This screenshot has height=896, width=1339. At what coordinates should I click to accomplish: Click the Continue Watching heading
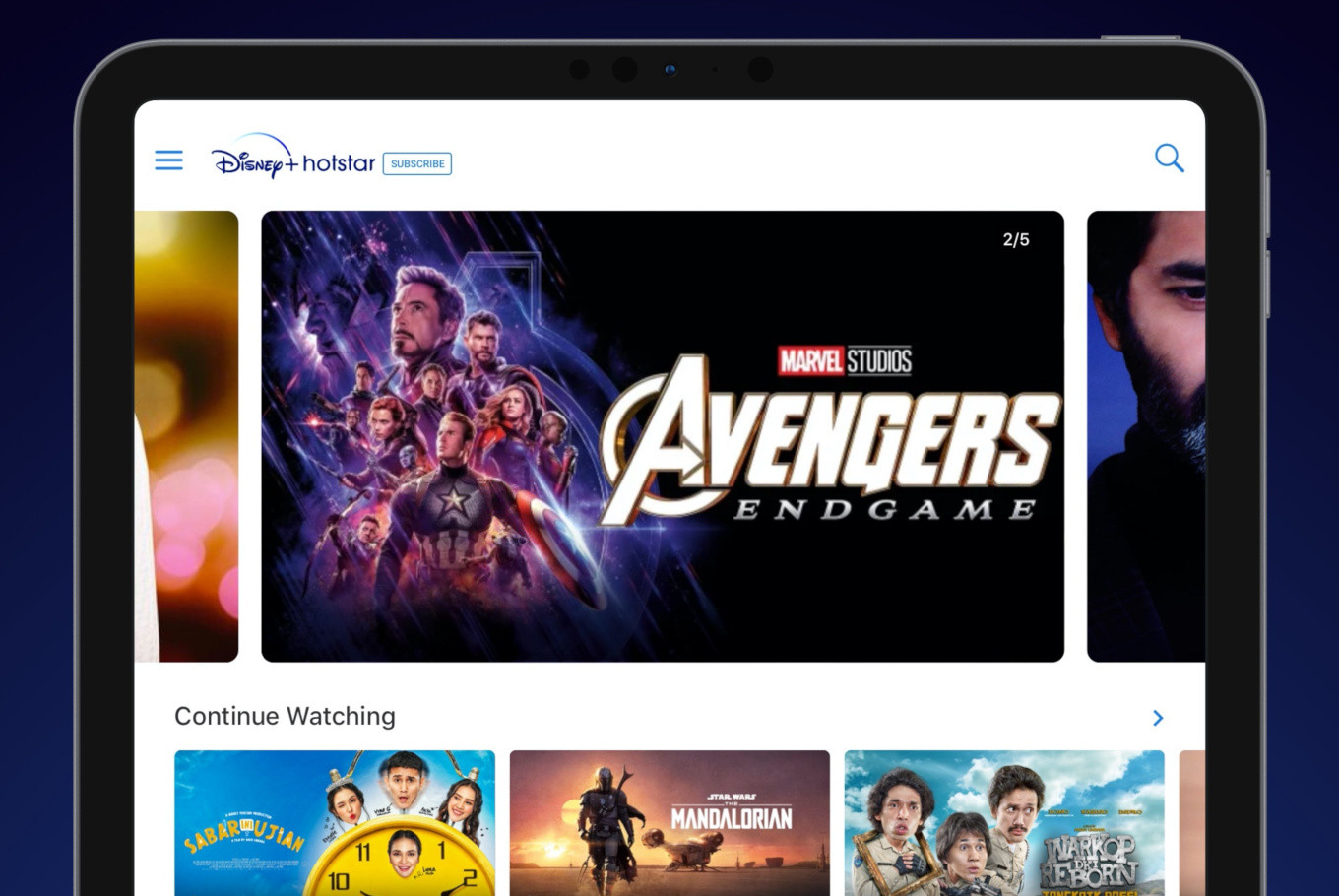click(285, 716)
